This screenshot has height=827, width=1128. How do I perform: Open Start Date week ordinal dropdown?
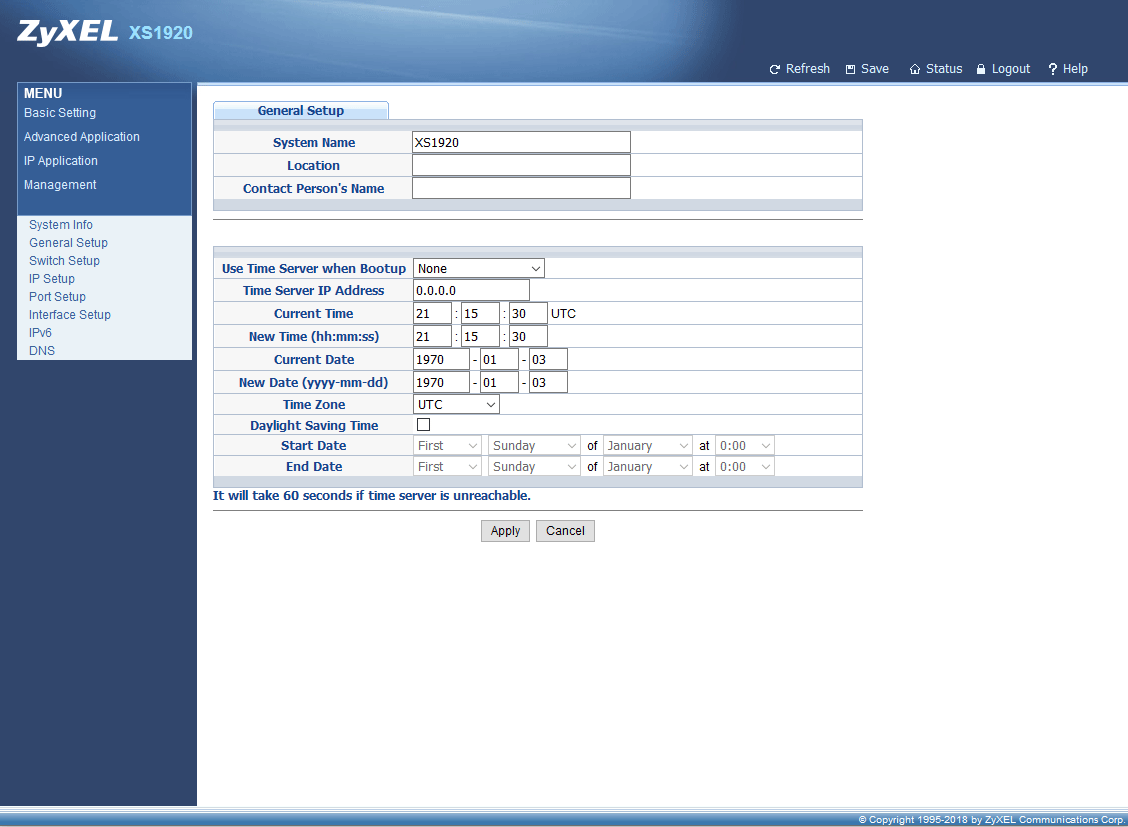(447, 446)
